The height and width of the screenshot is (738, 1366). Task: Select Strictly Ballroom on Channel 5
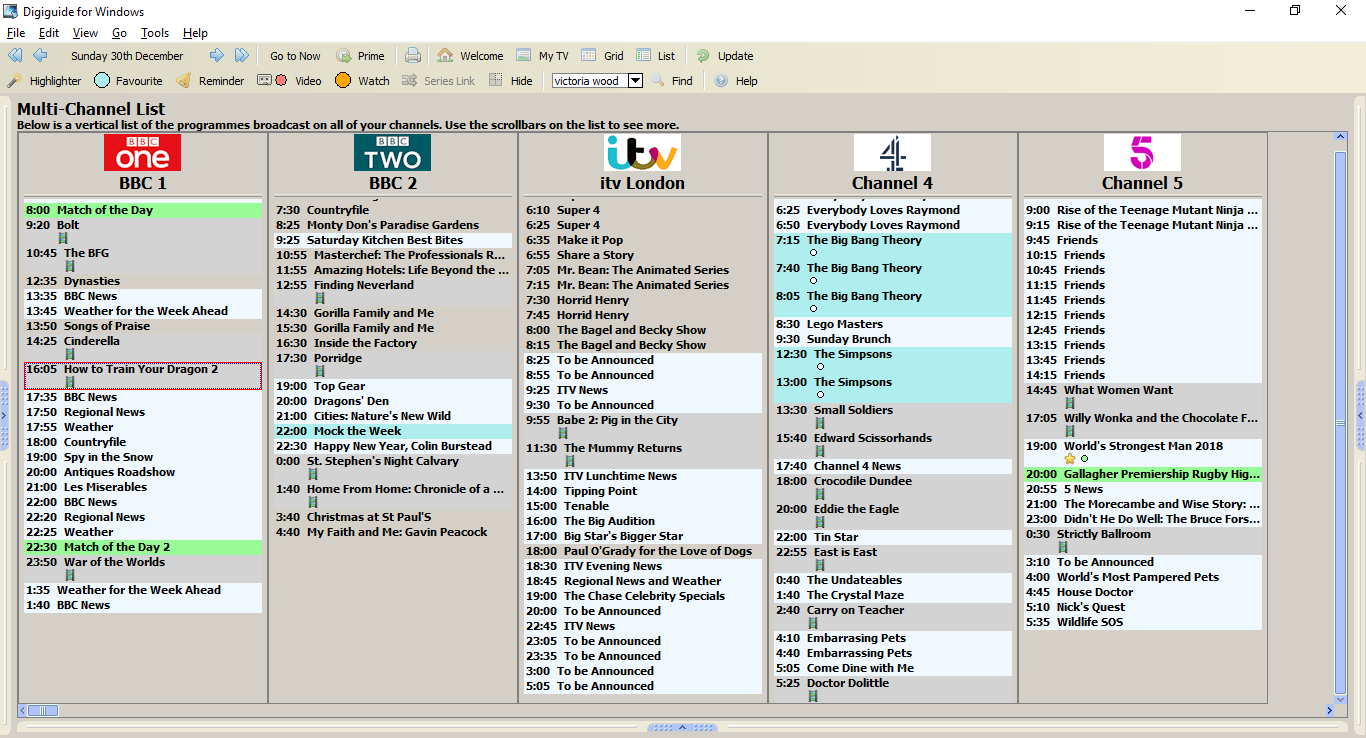(x=1143, y=541)
